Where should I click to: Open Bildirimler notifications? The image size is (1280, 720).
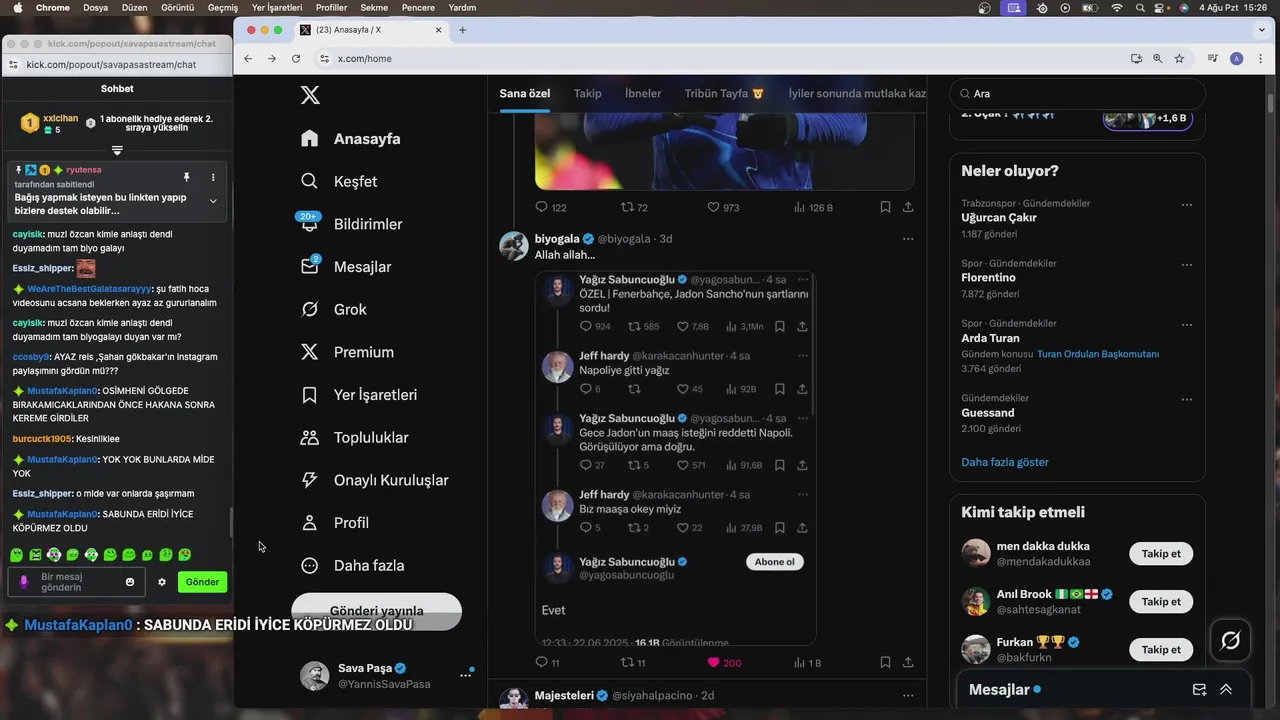(351, 224)
